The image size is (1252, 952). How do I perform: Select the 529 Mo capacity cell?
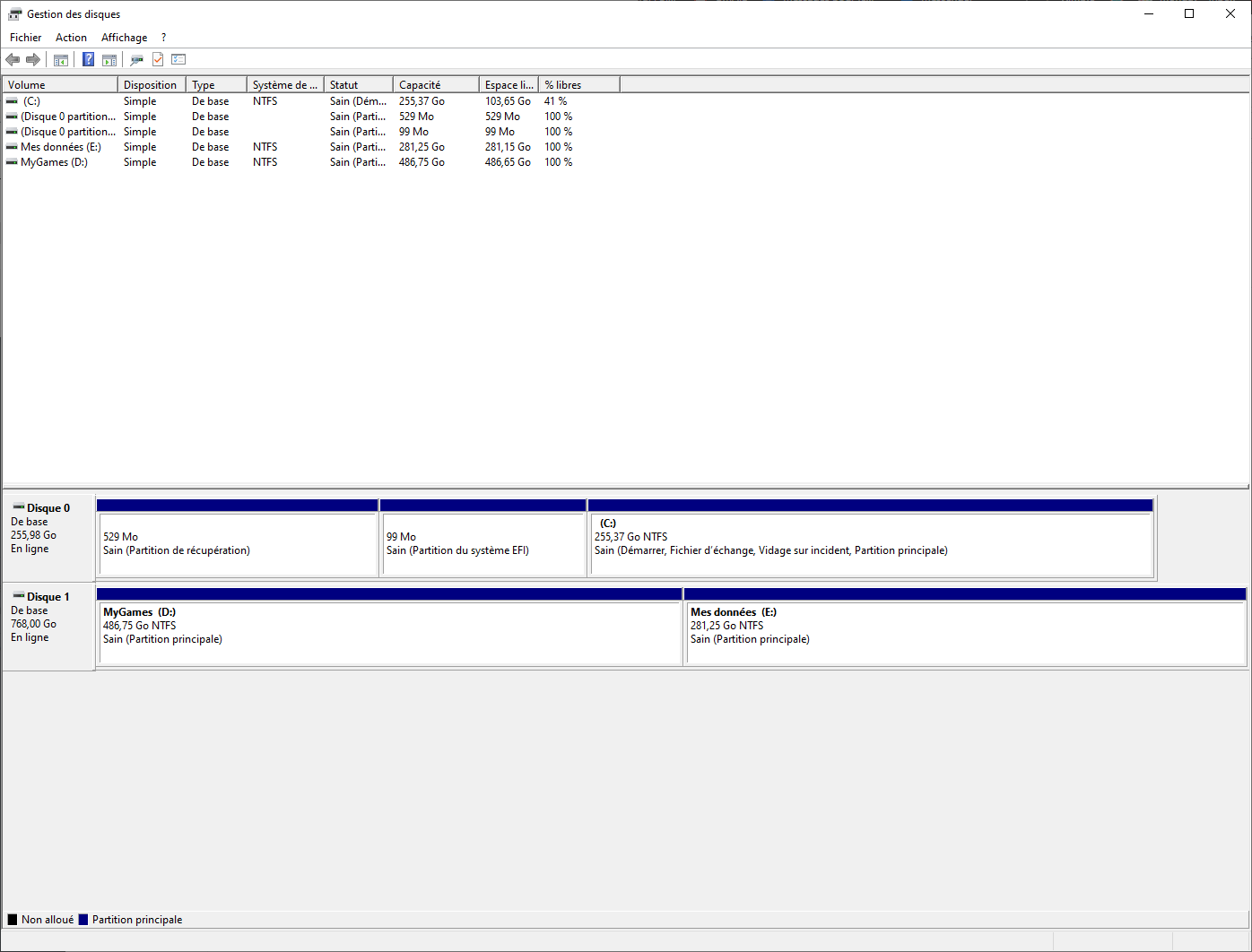pos(416,117)
